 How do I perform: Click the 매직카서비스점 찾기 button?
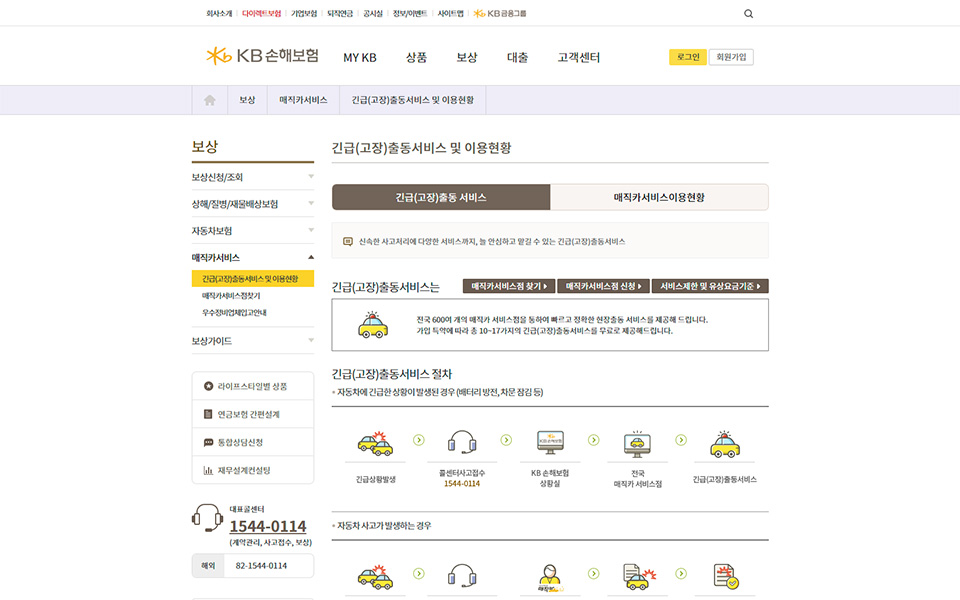point(509,286)
